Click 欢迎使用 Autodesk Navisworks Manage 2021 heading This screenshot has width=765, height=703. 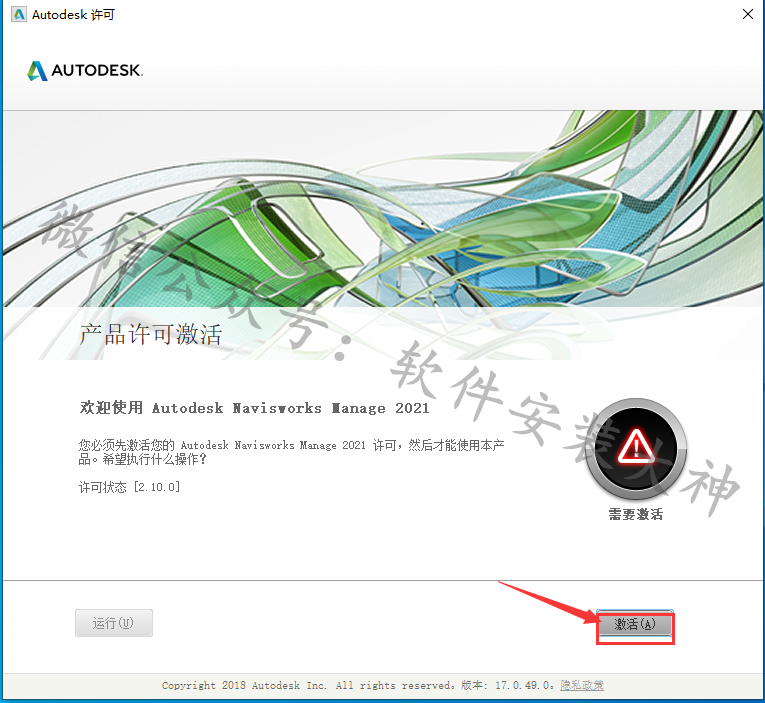[x=254, y=408]
